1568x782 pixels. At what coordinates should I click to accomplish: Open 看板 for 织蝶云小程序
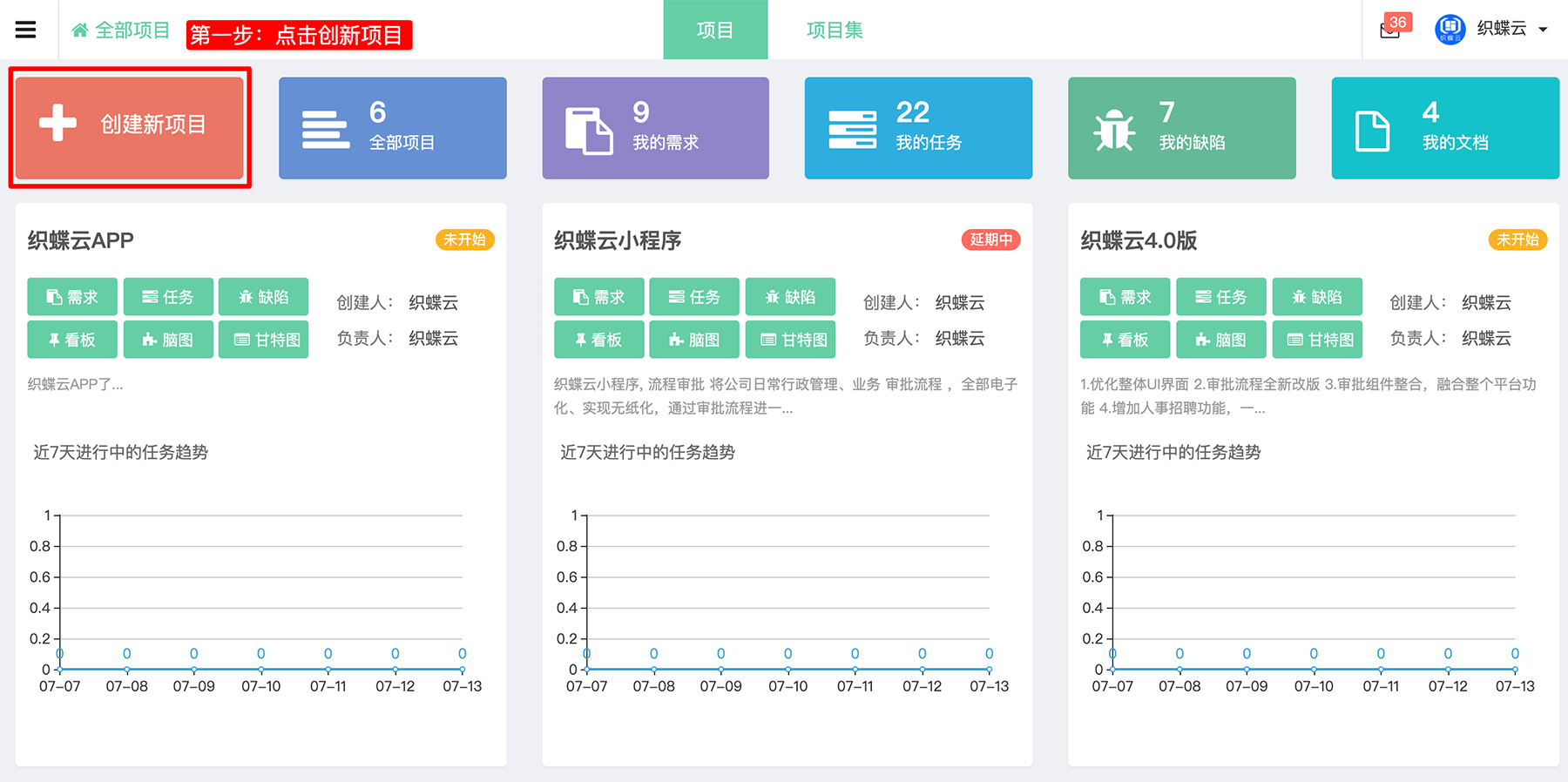tap(599, 340)
